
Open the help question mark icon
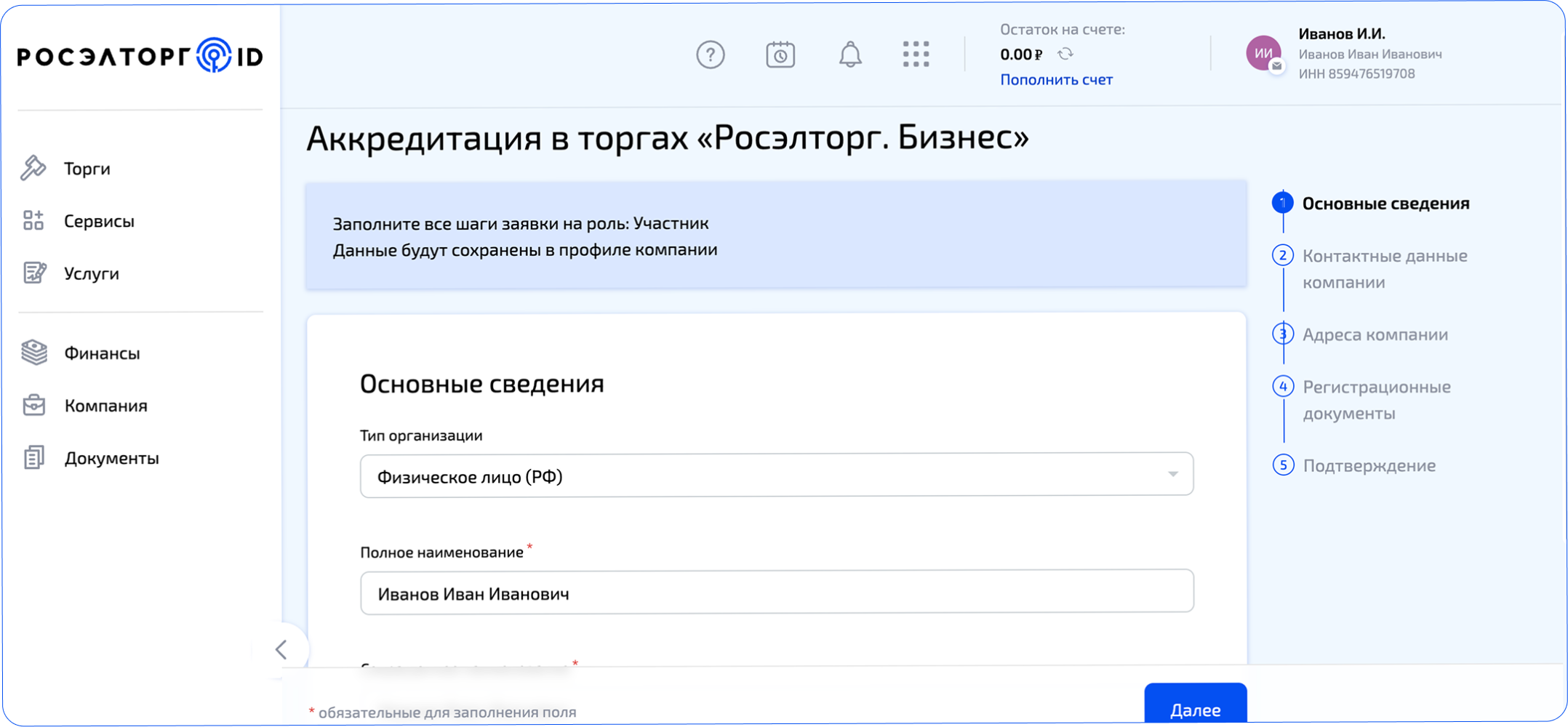tap(711, 55)
